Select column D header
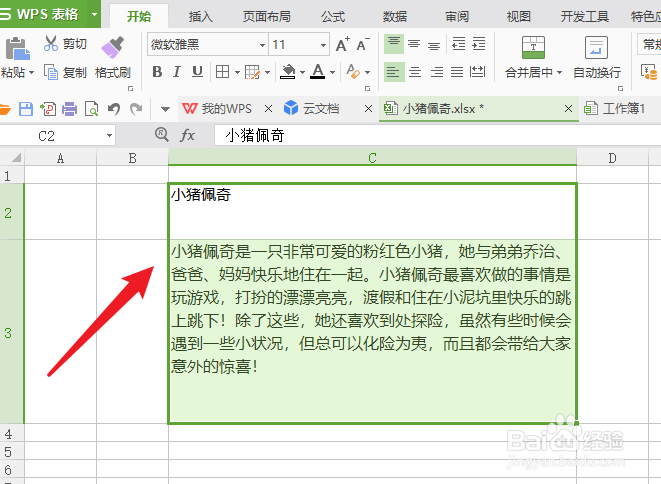This screenshot has height=484, width=661. [612, 158]
